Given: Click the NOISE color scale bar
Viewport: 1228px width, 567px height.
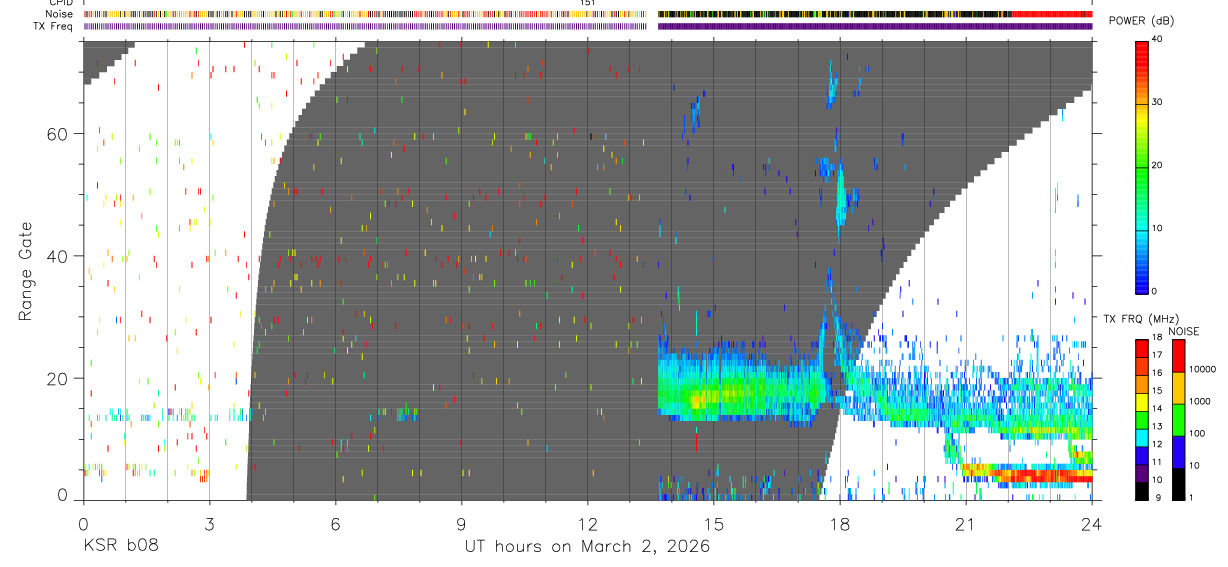Looking at the screenshot, I should (1179, 420).
